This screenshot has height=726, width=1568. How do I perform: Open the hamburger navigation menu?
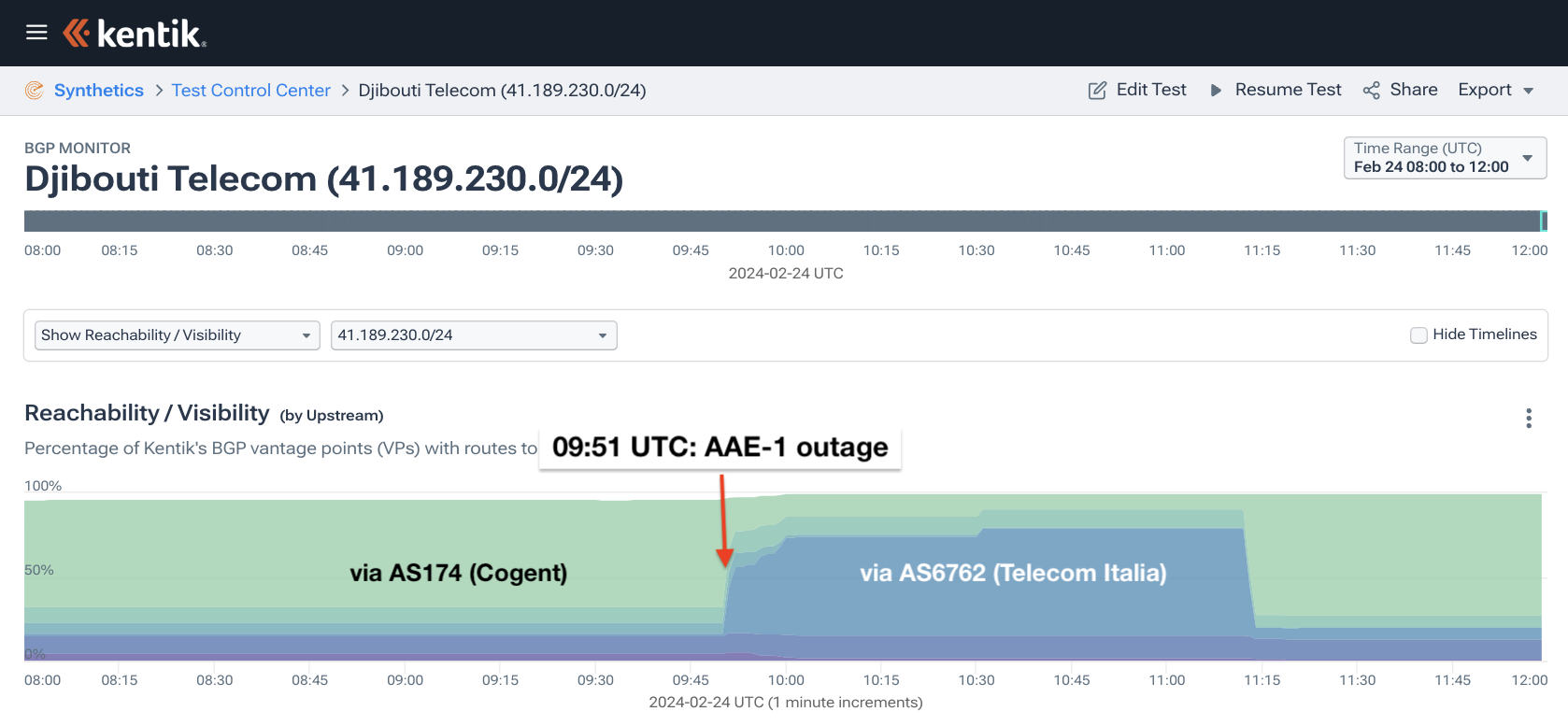[x=36, y=33]
